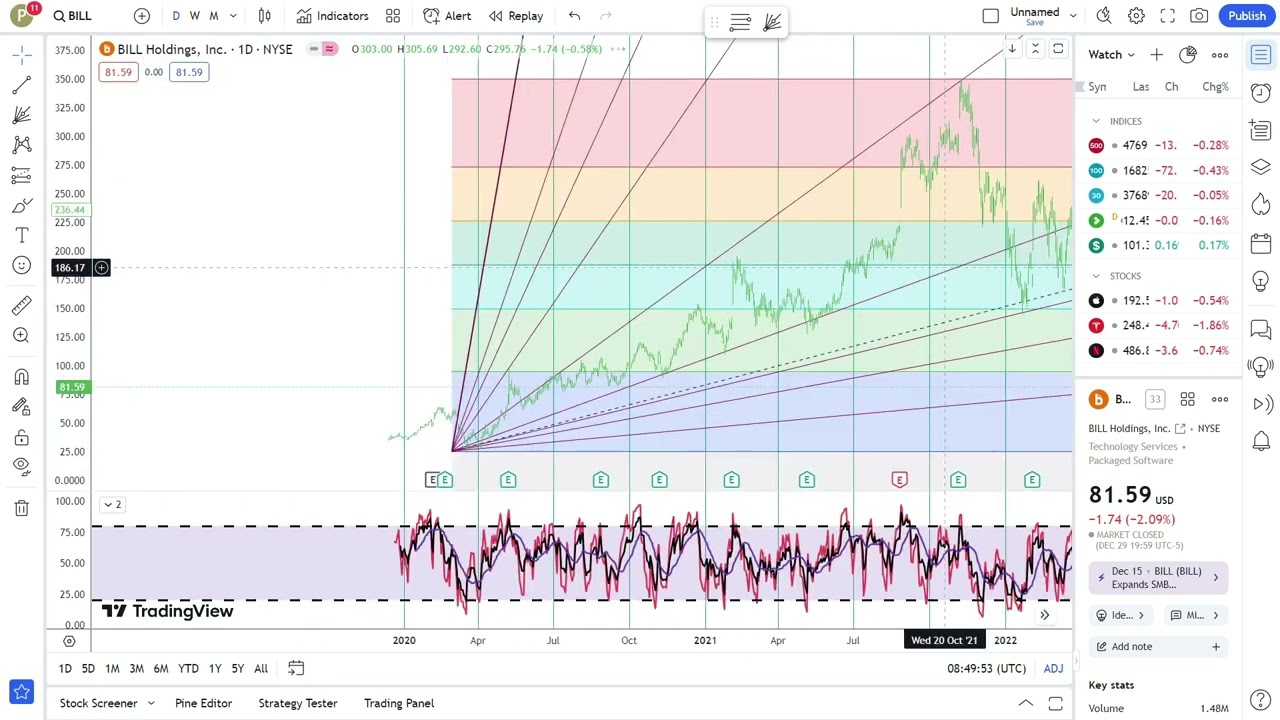1280x720 pixels.
Task: Lock all drawing tools
Action: [x=21, y=437]
